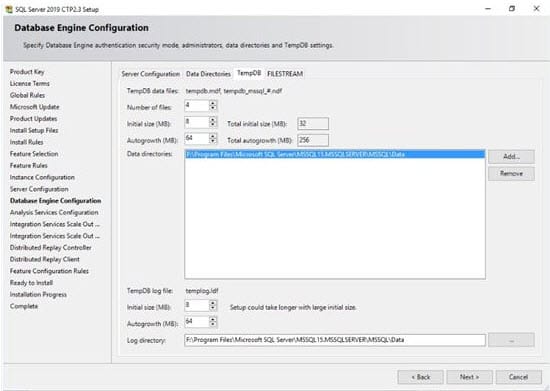Image resolution: width=550 pixels, height=391 pixels.
Task: Select Feature Rules step in sidebar
Action: [28, 165]
